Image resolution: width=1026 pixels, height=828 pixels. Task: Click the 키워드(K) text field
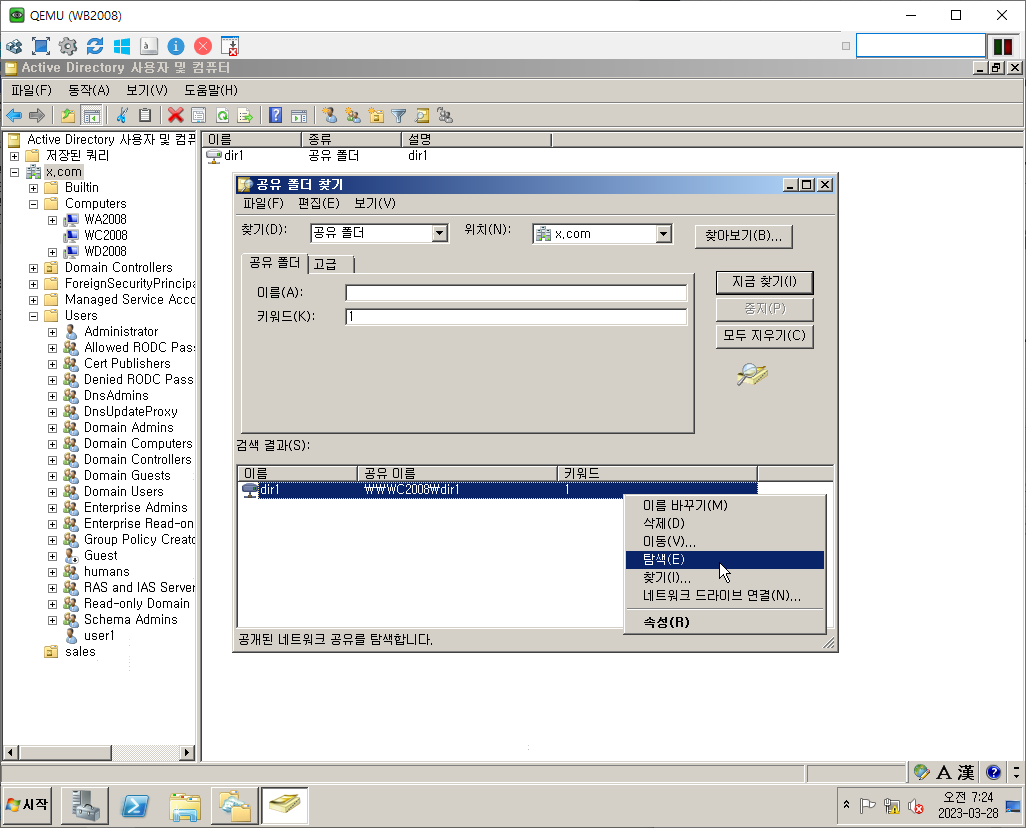pos(516,317)
